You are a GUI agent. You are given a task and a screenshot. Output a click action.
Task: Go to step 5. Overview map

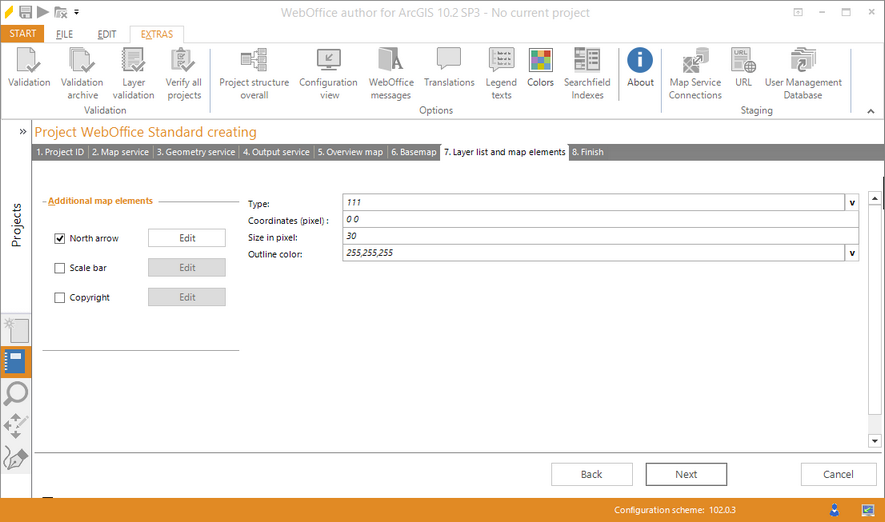click(x=350, y=152)
